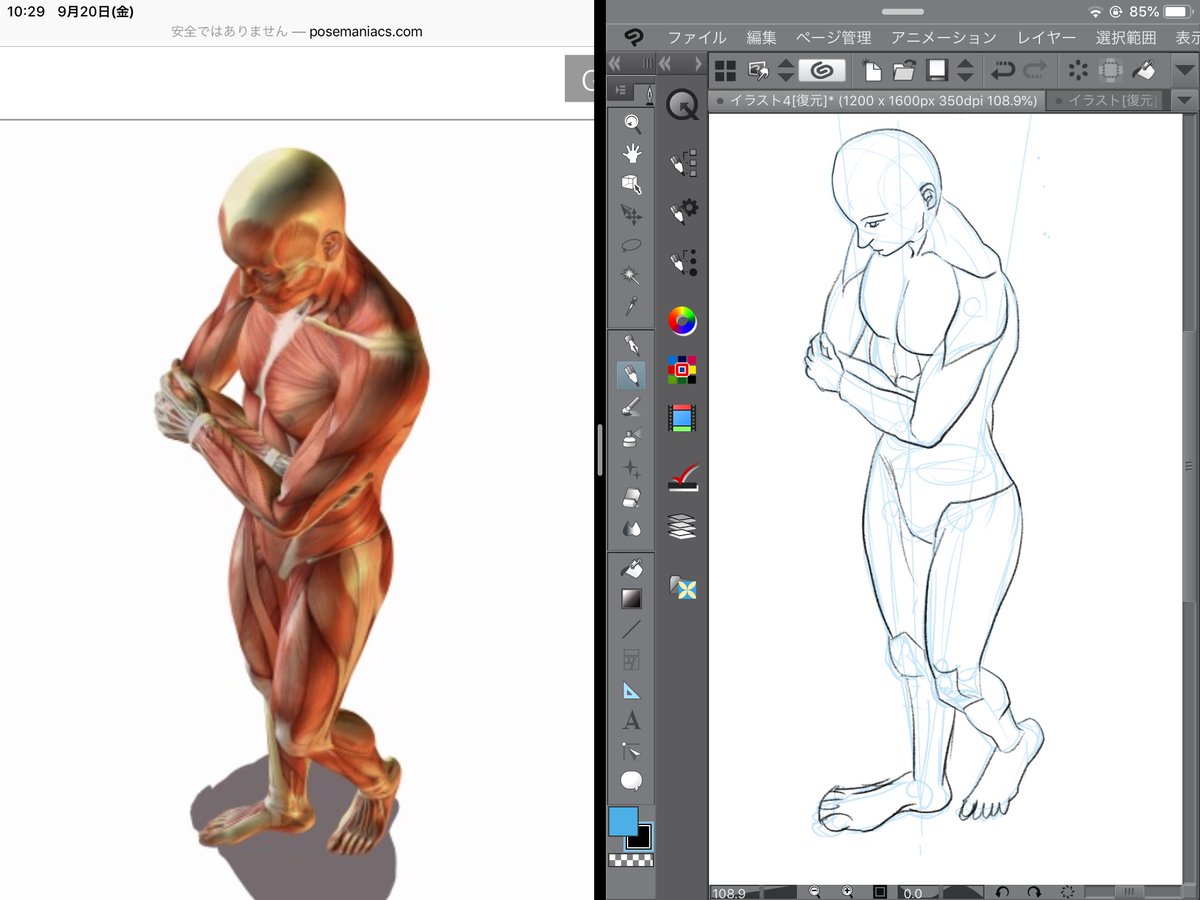Undo the last stroke

point(1002,71)
